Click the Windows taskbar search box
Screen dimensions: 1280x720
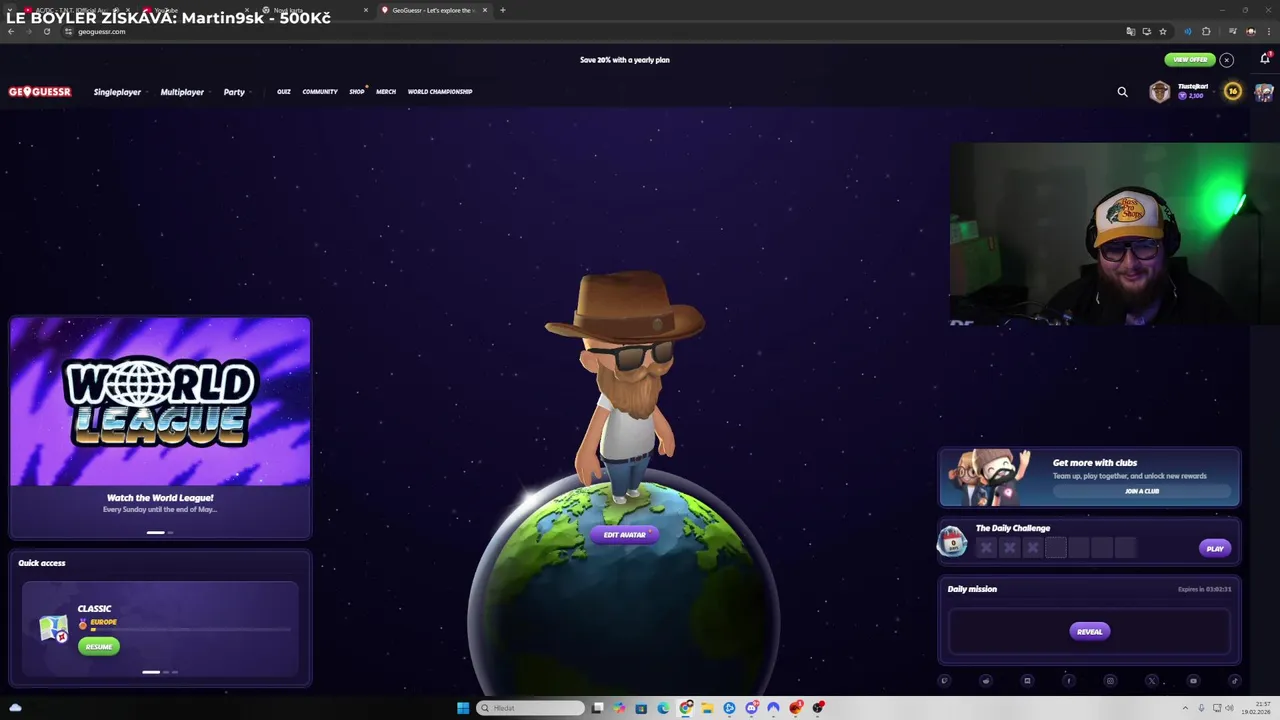[530, 708]
